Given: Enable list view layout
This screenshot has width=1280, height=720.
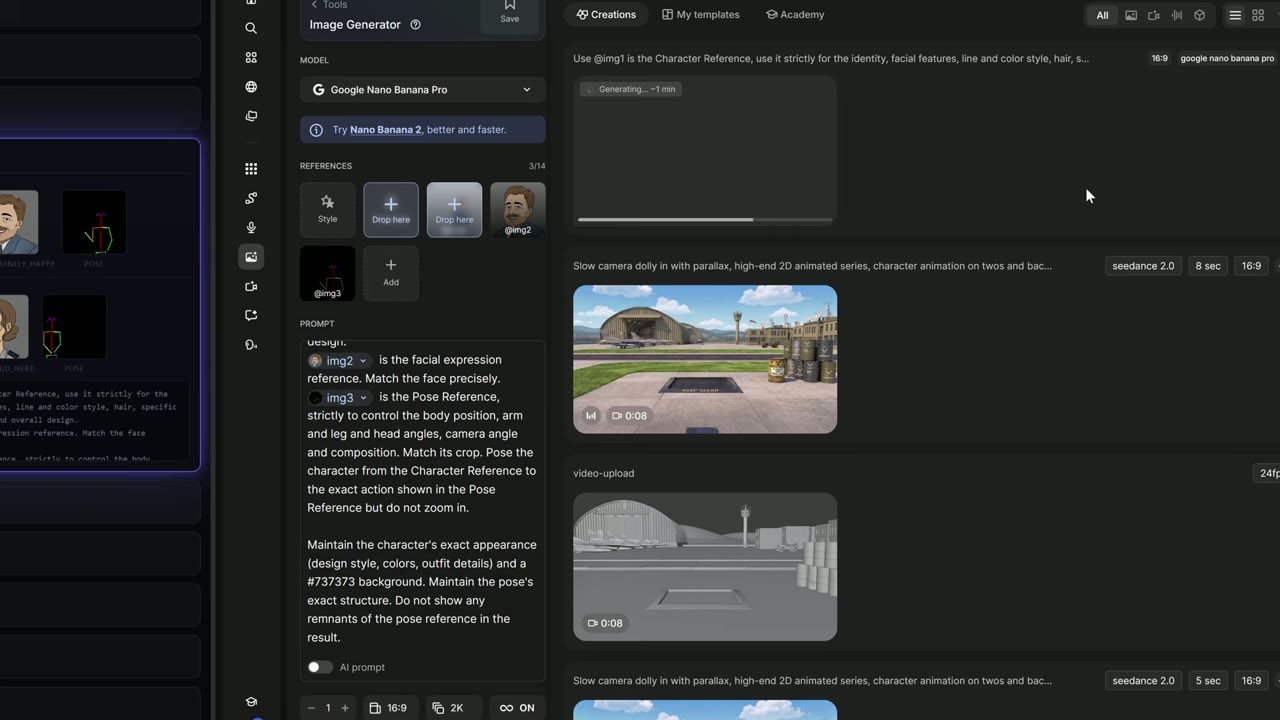Looking at the screenshot, I should pos(1235,15).
